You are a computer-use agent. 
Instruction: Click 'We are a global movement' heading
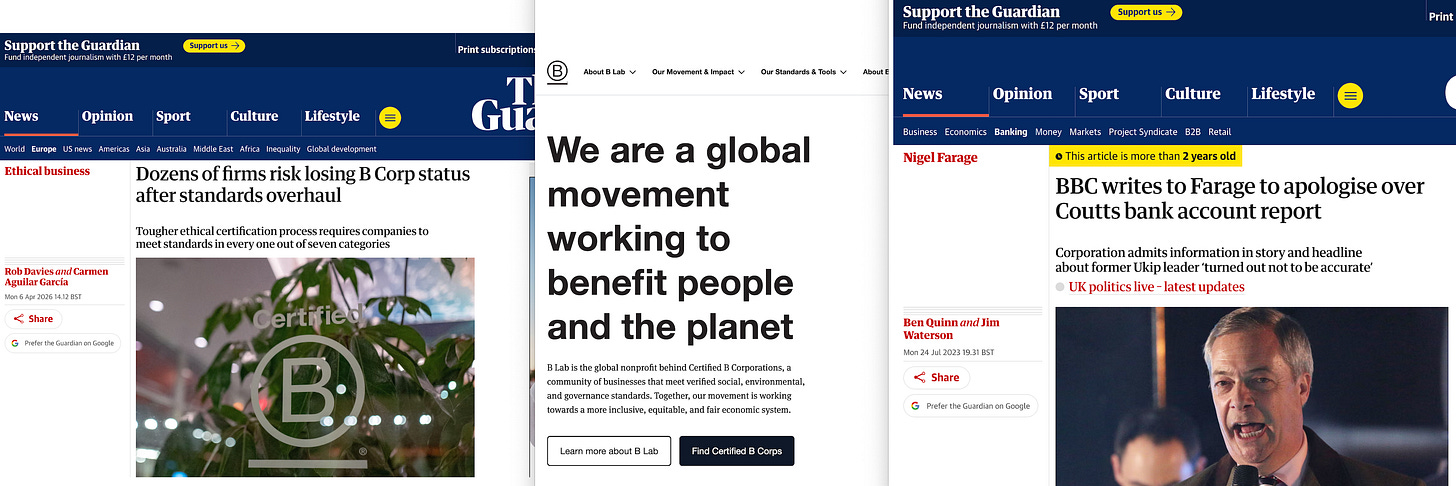pyautogui.click(x=679, y=238)
